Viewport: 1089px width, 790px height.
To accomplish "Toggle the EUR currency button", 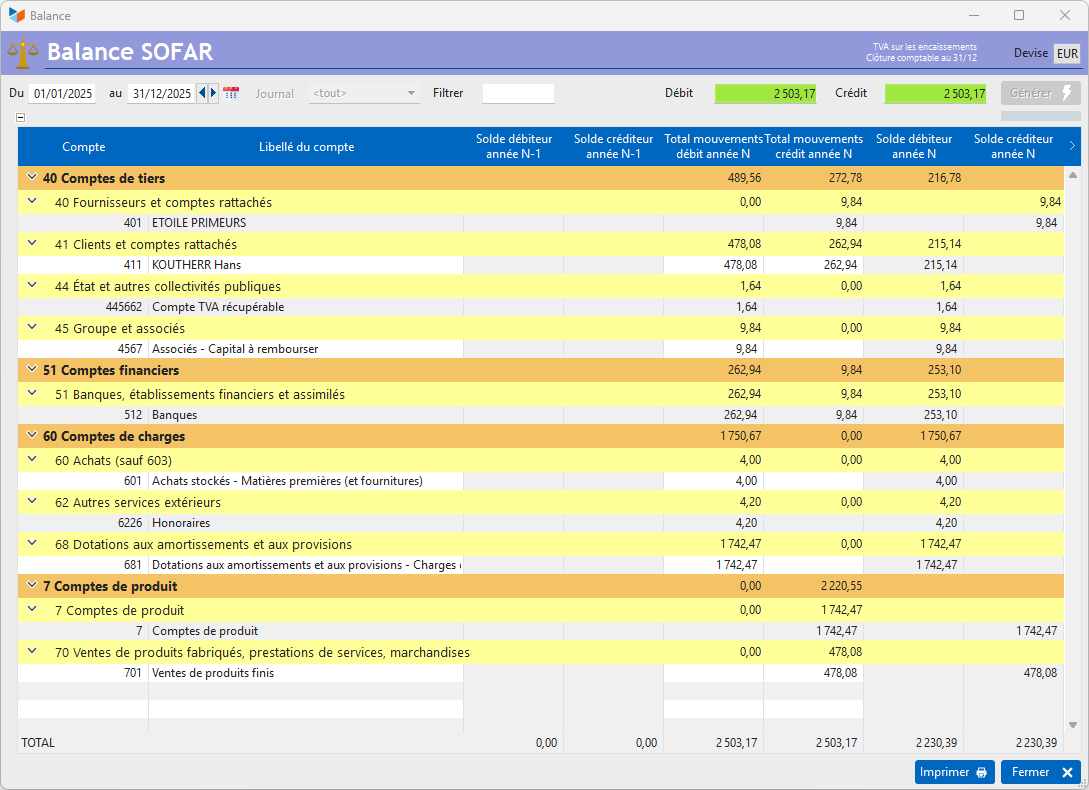I will pyautogui.click(x=1067, y=53).
